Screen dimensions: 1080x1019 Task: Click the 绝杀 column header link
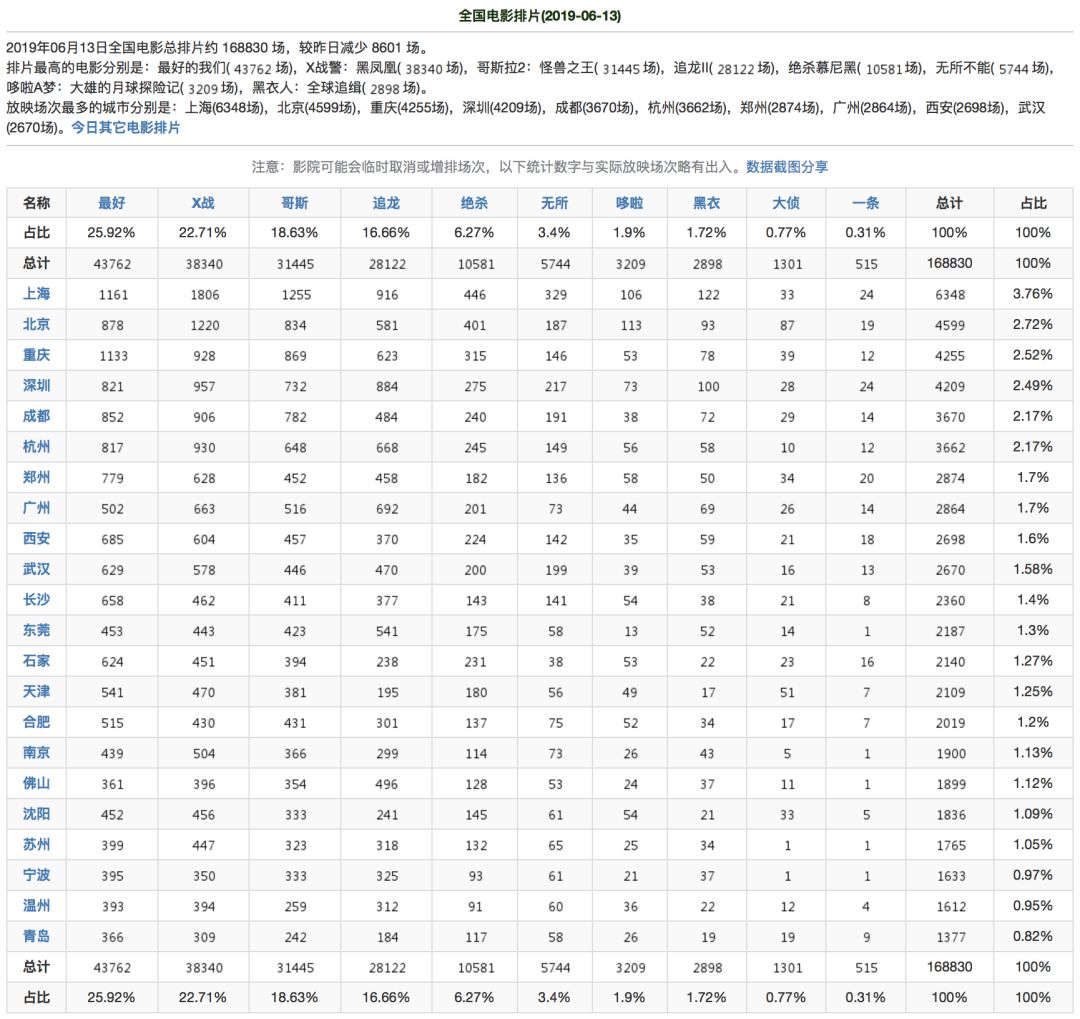coord(474,203)
